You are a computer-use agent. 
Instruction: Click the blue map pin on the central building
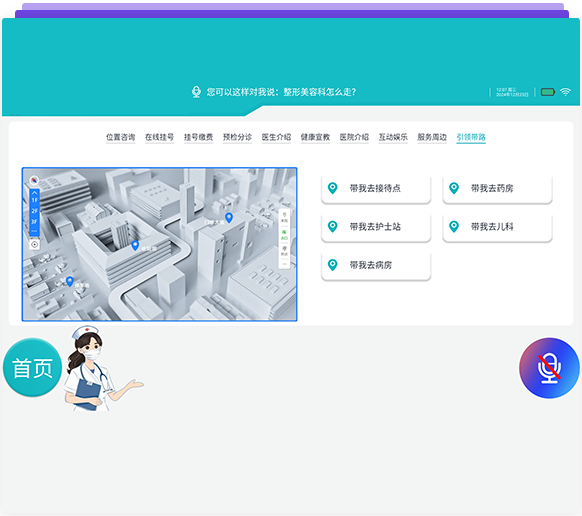point(135,245)
